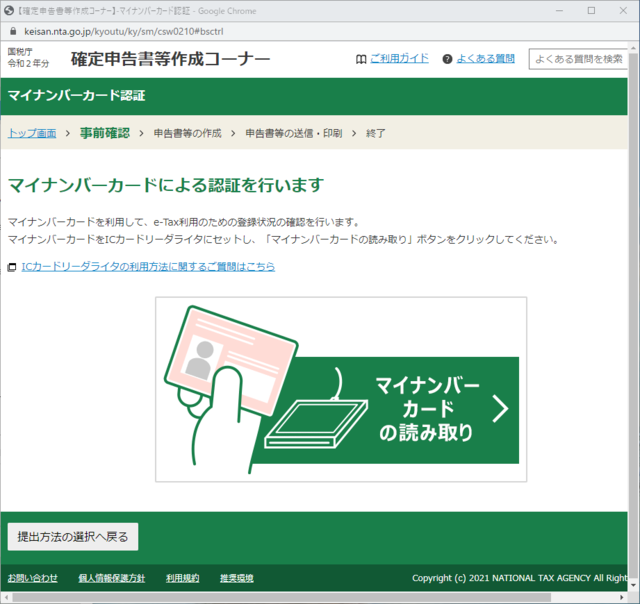
Task: Click the book icon beside ご利用ガイド
Action: [361, 59]
